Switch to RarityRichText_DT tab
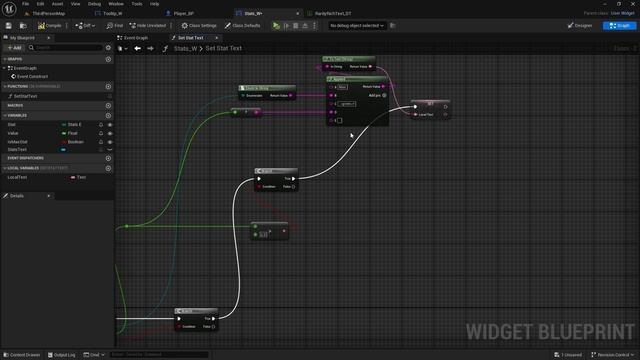The height and width of the screenshot is (360, 640). click(333, 13)
